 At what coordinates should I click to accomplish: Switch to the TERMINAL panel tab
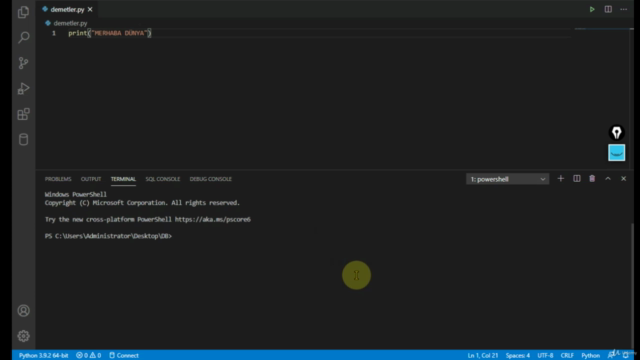[x=123, y=179]
